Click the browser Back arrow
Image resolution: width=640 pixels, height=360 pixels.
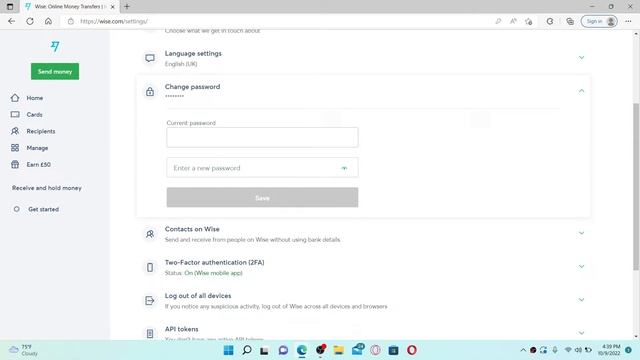point(11,21)
